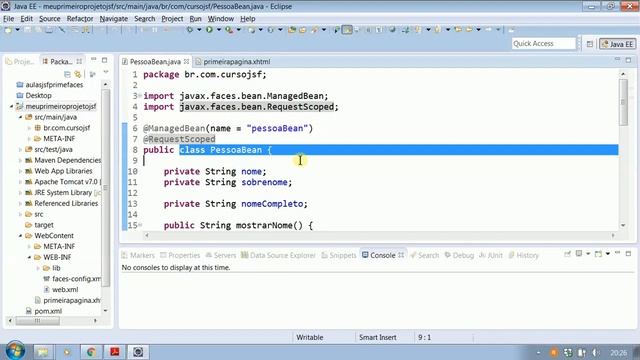Collapse the meuprimeiroprojetojsf project node
Screen dimensions: 640x360
point(11,106)
